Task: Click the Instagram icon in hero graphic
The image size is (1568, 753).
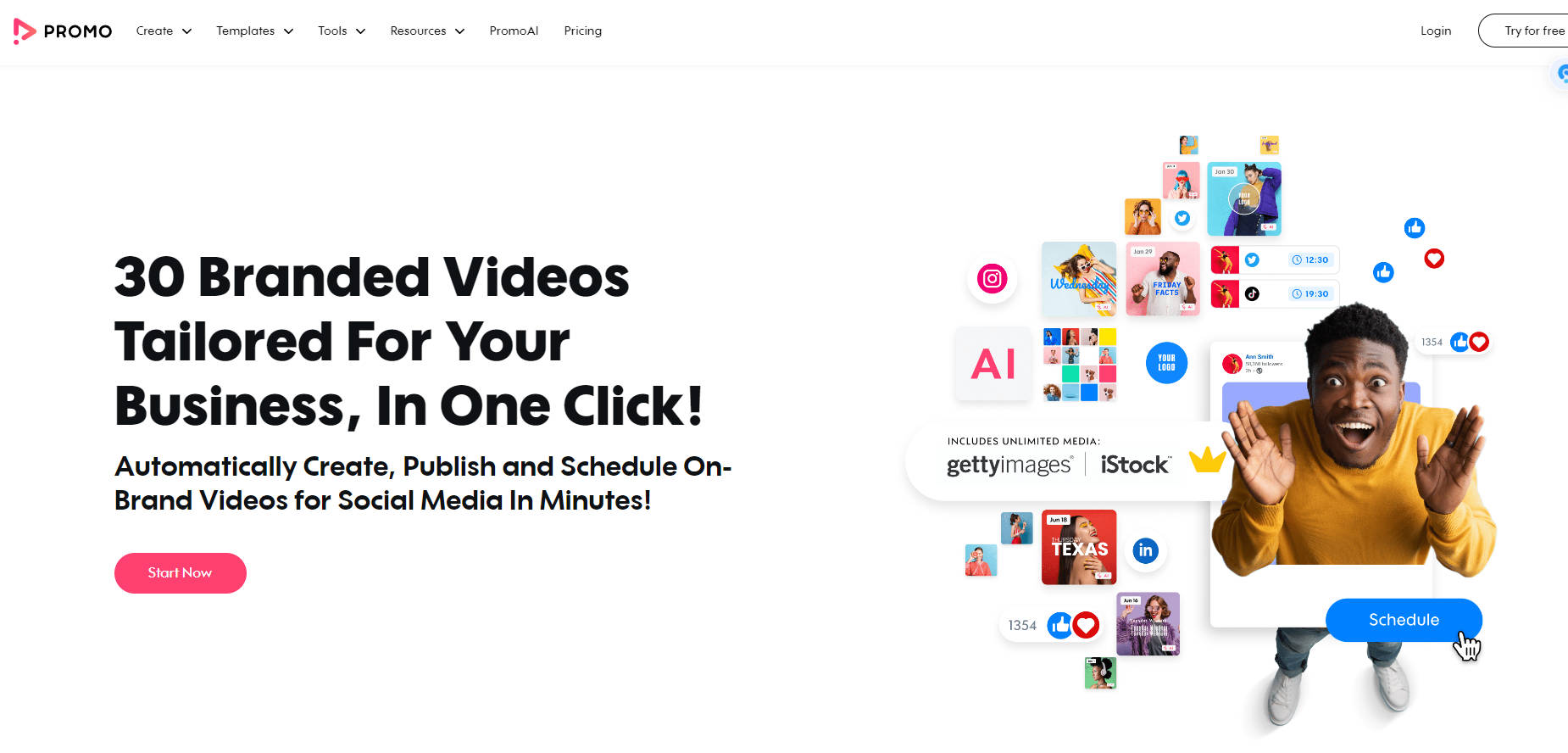Action: (x=992, y=278)
